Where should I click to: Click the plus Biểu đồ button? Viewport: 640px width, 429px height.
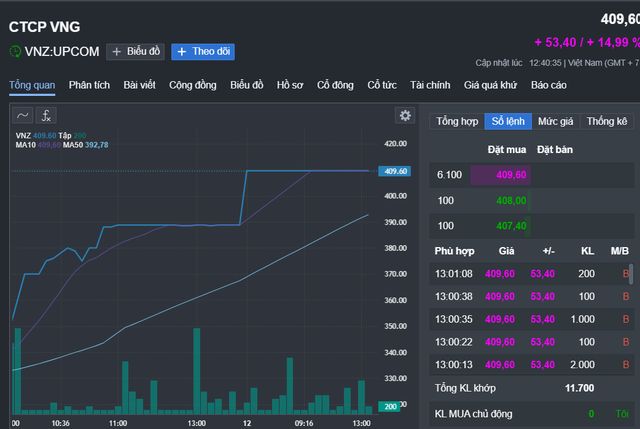(x=134, y=51)
